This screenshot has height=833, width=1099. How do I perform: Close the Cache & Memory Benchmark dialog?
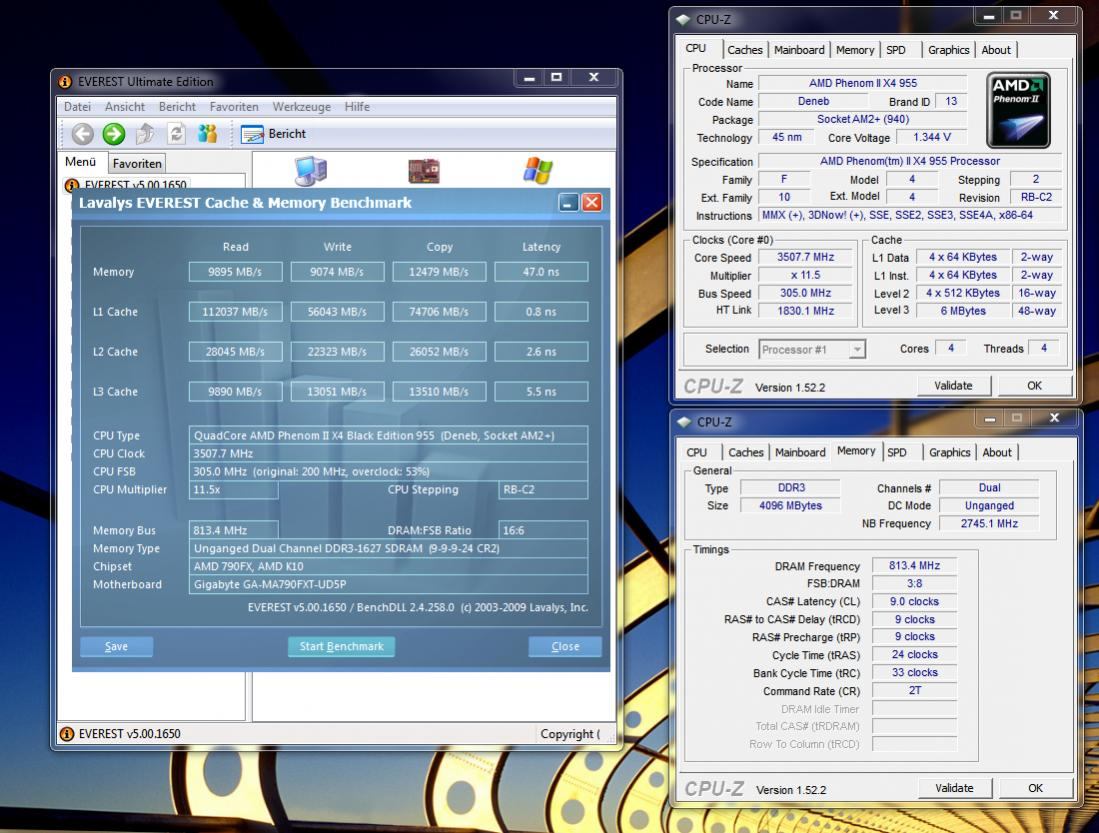click(x=592, y=203)
